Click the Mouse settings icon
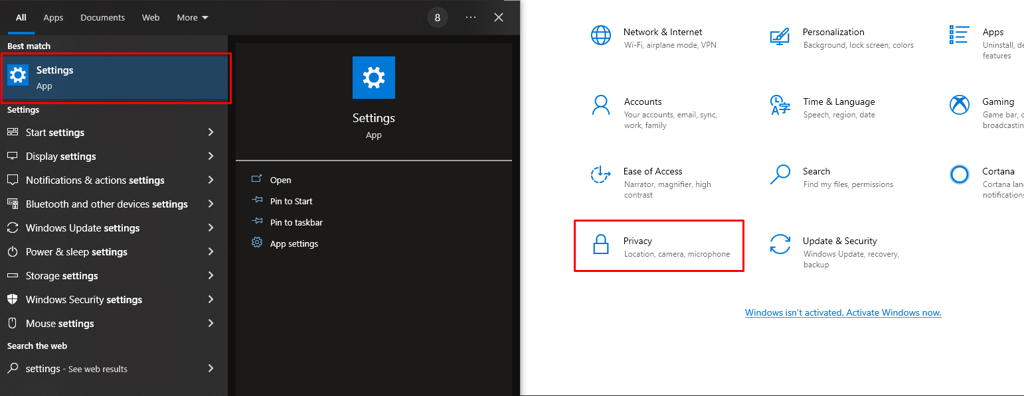 [x=12, y=323]
